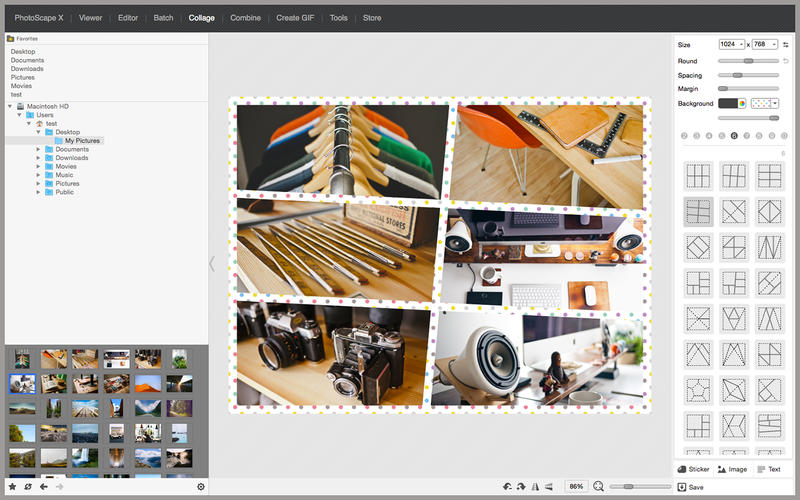Select the 7-photo layout count
800x500 pixels.
(x=746, y=135)
